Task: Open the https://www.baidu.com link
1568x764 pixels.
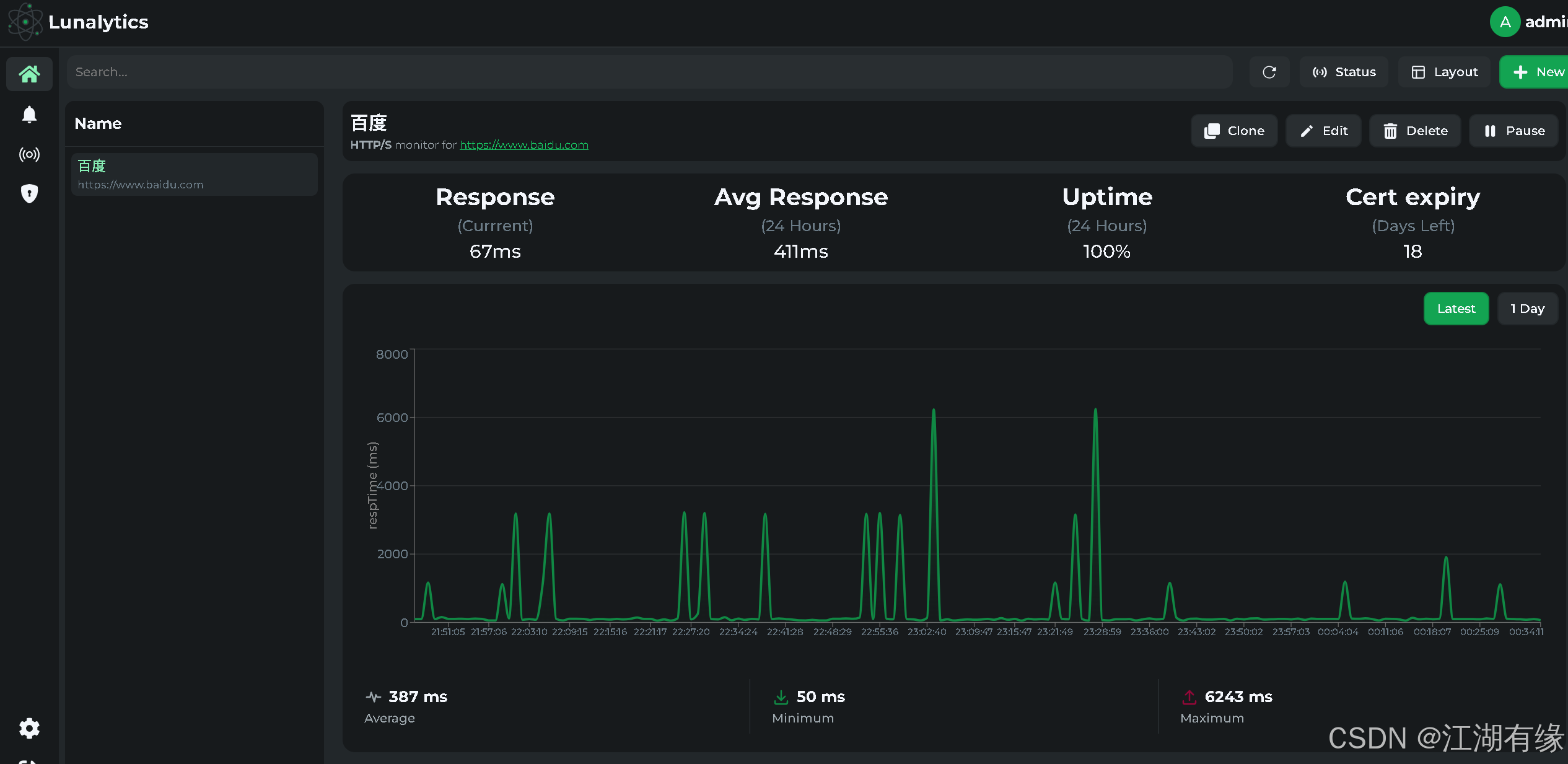Action: click(523, 145)
